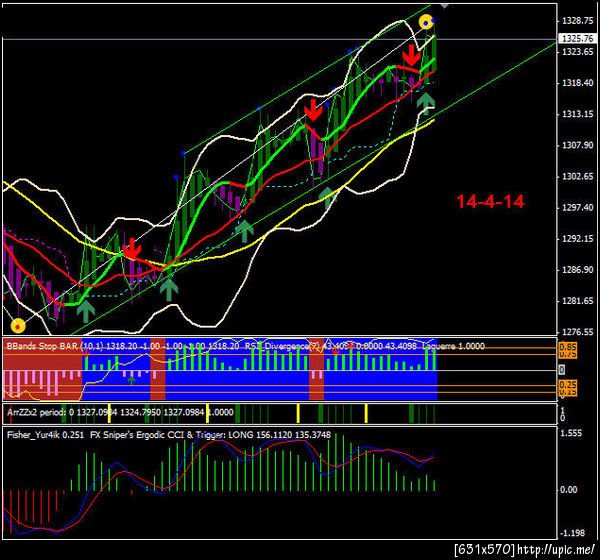Select the green up arrow near 1292.15 level
Viewport: 600px width, 560px height.
point(244,231)
